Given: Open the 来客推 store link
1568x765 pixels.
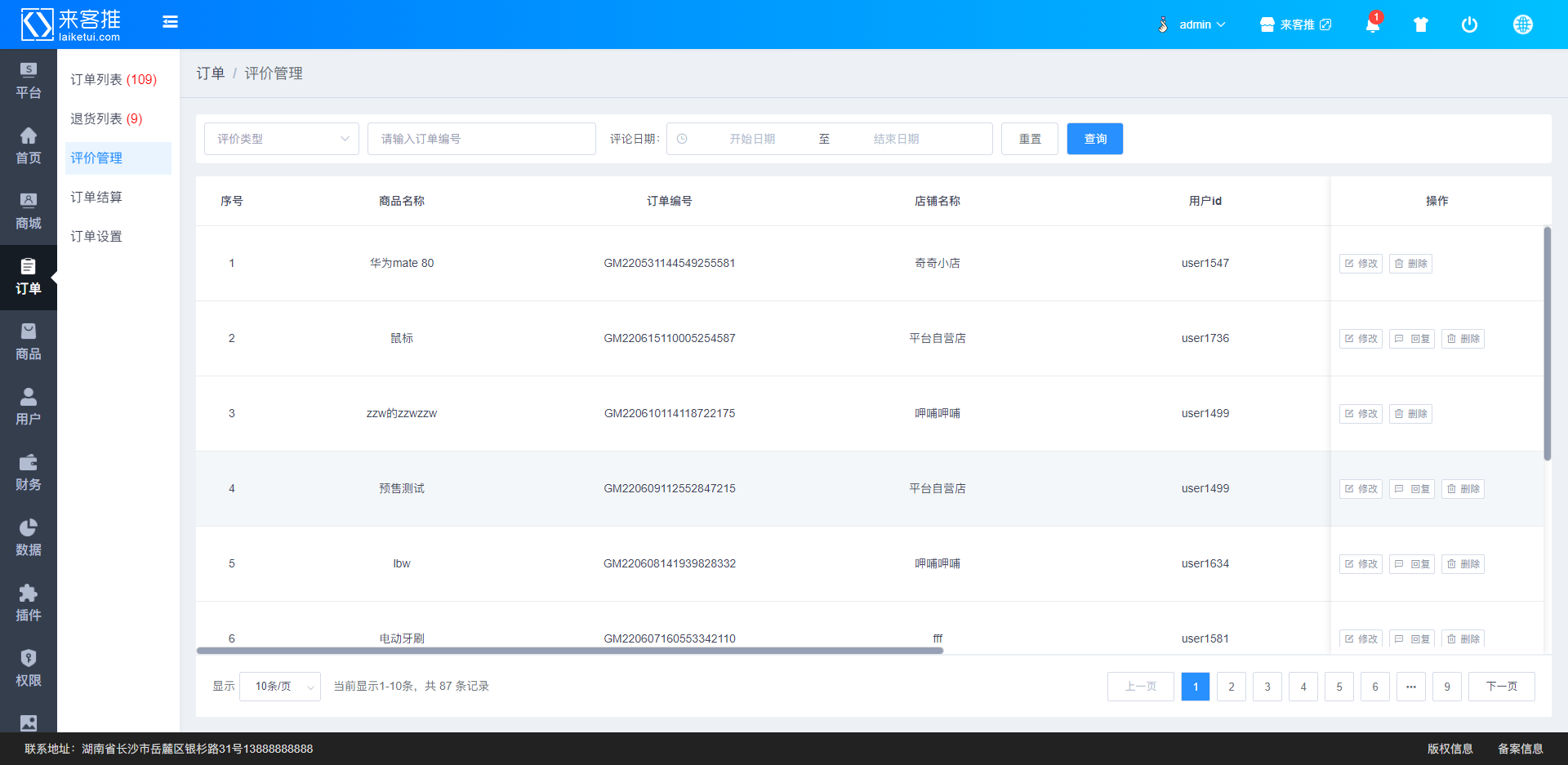Looking at the screenshot, I should click(x=1295, y=24).
